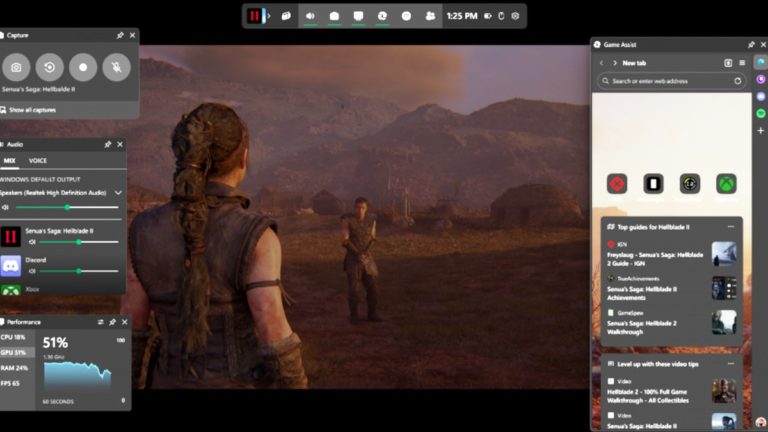
Task: Click the Hellblade II game icon in Audio mixer
Action: pos(10,237)
